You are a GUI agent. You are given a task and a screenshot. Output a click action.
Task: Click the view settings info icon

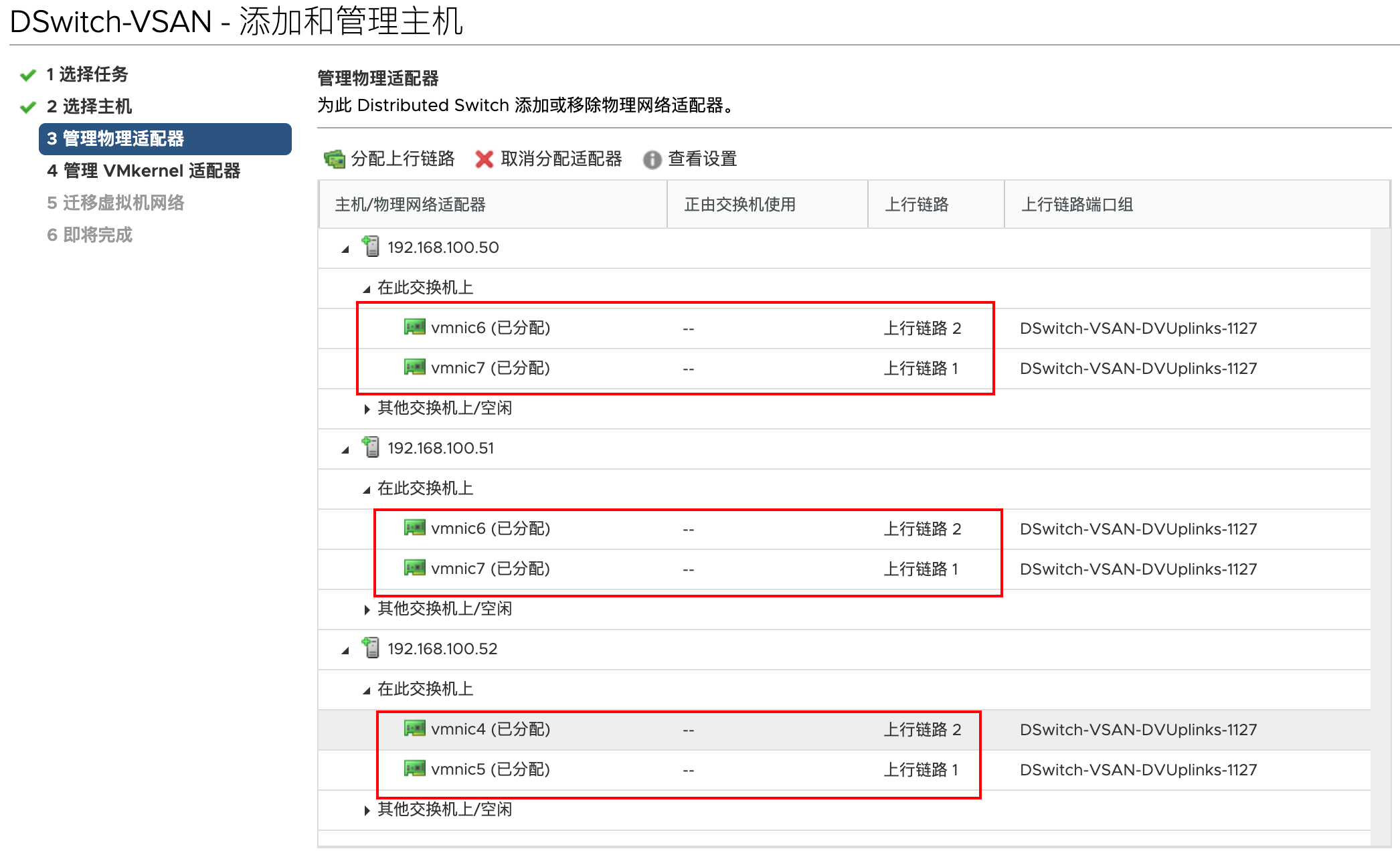(652, 159)
